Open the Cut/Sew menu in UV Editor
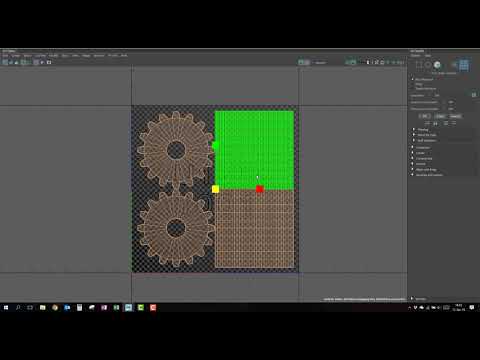This screenshot has height=360, width=480. pyautogui.click(x=40, y=55)
